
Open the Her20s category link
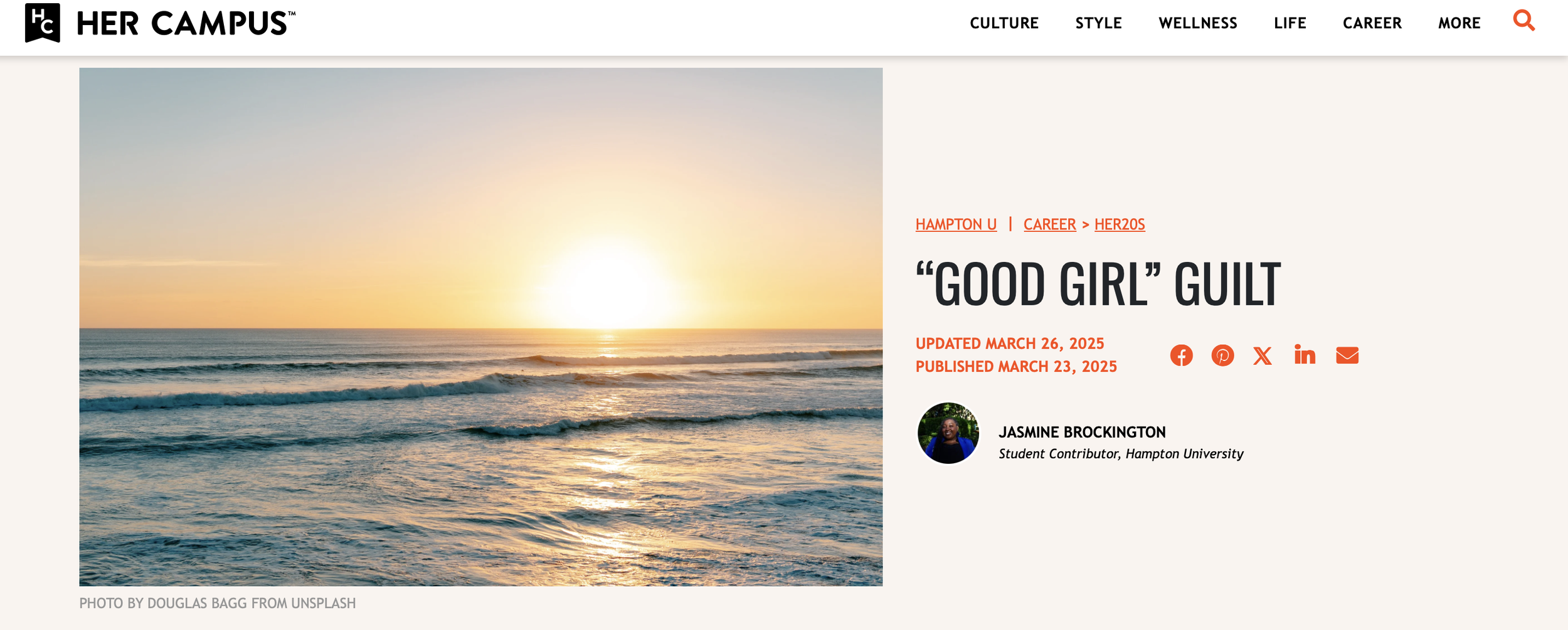pyautogui.click(x=1120, y=224)
